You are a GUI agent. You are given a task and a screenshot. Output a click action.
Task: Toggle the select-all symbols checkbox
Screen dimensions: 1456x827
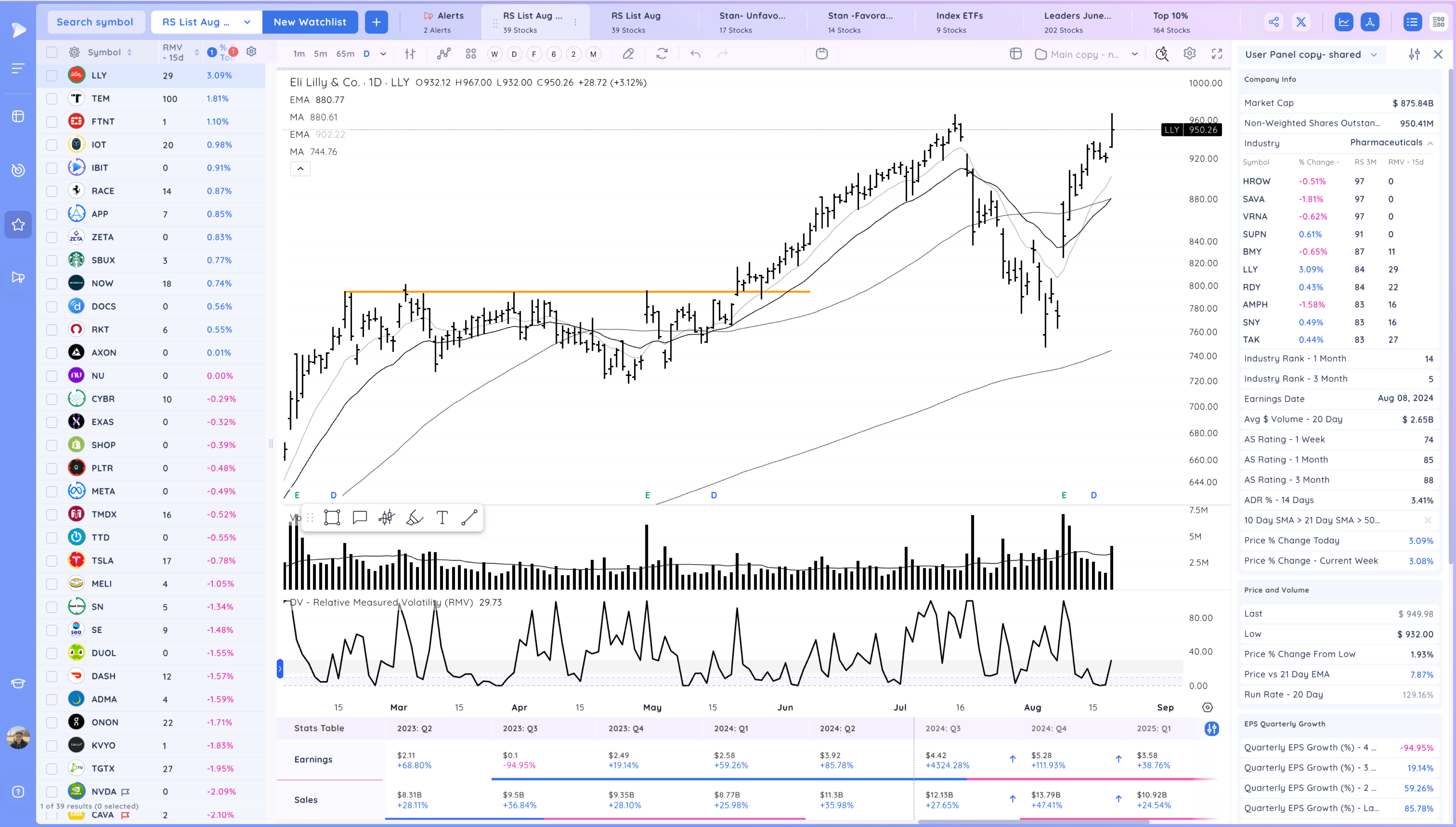[x=52, y=52]
